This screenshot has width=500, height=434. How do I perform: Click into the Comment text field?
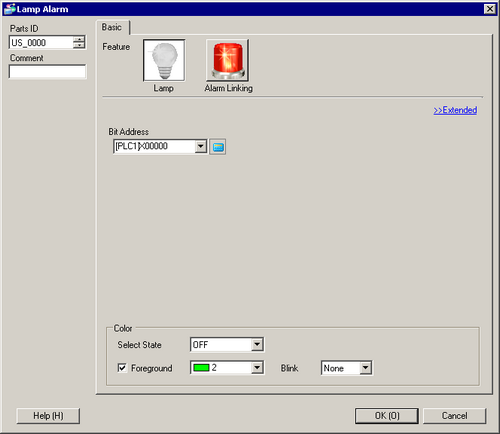[x=47, y=72]
